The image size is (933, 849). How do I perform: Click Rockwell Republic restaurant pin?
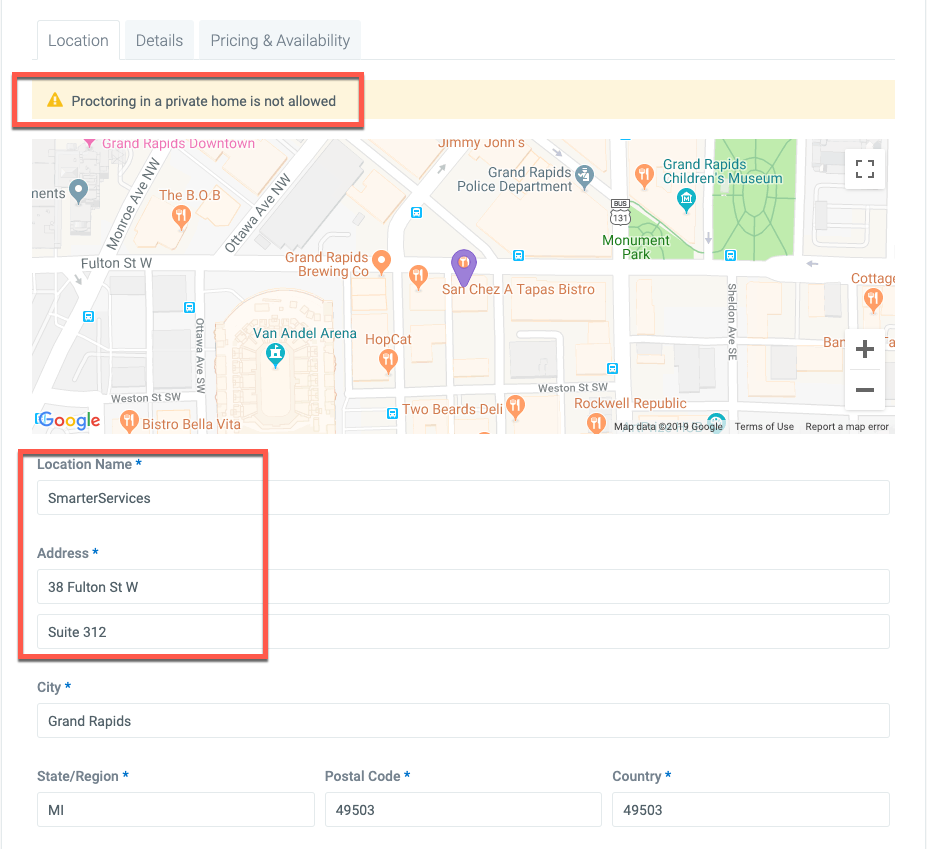coord(596,422)
